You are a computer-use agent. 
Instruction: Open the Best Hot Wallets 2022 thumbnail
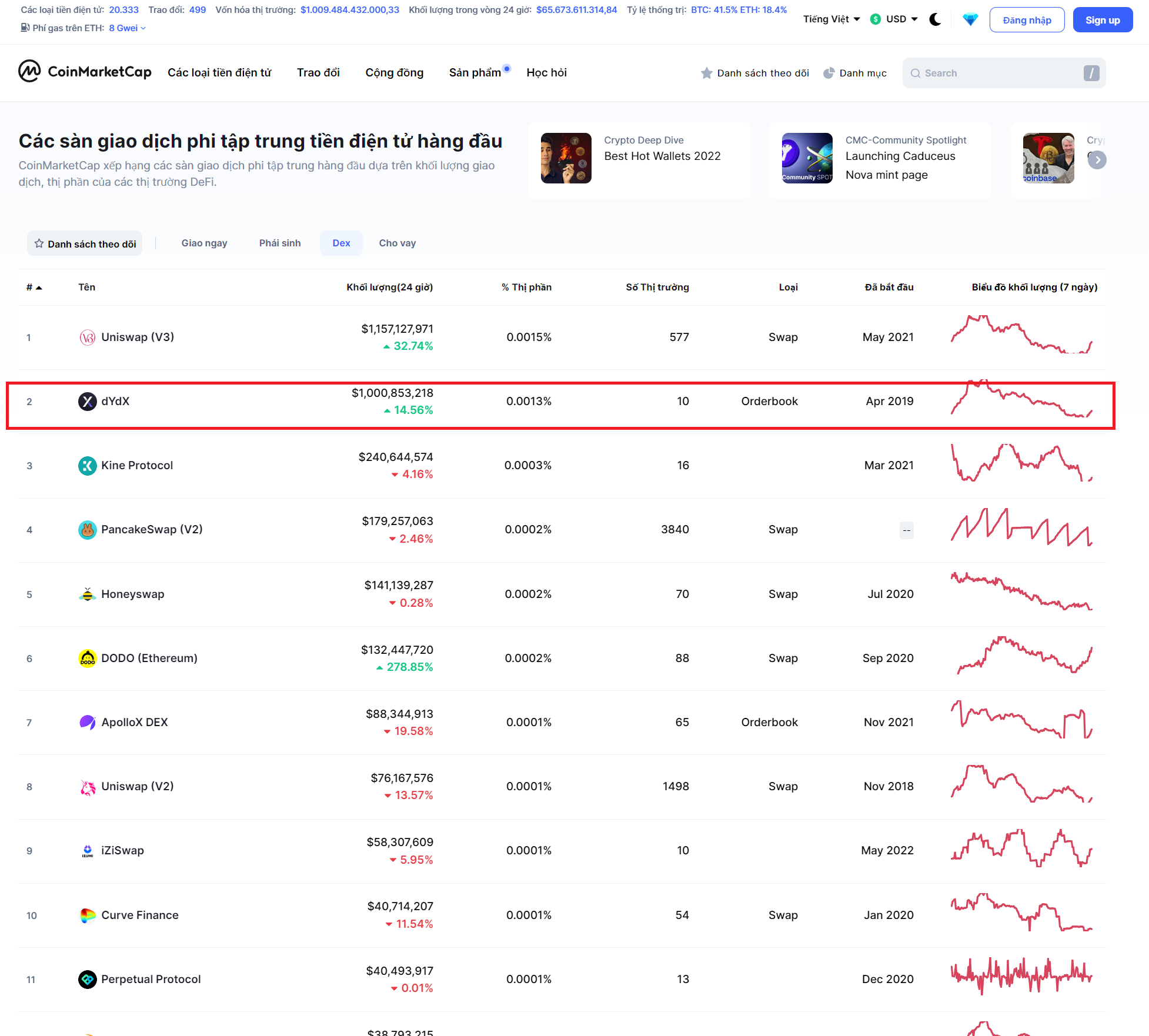[x=566, y=158]
